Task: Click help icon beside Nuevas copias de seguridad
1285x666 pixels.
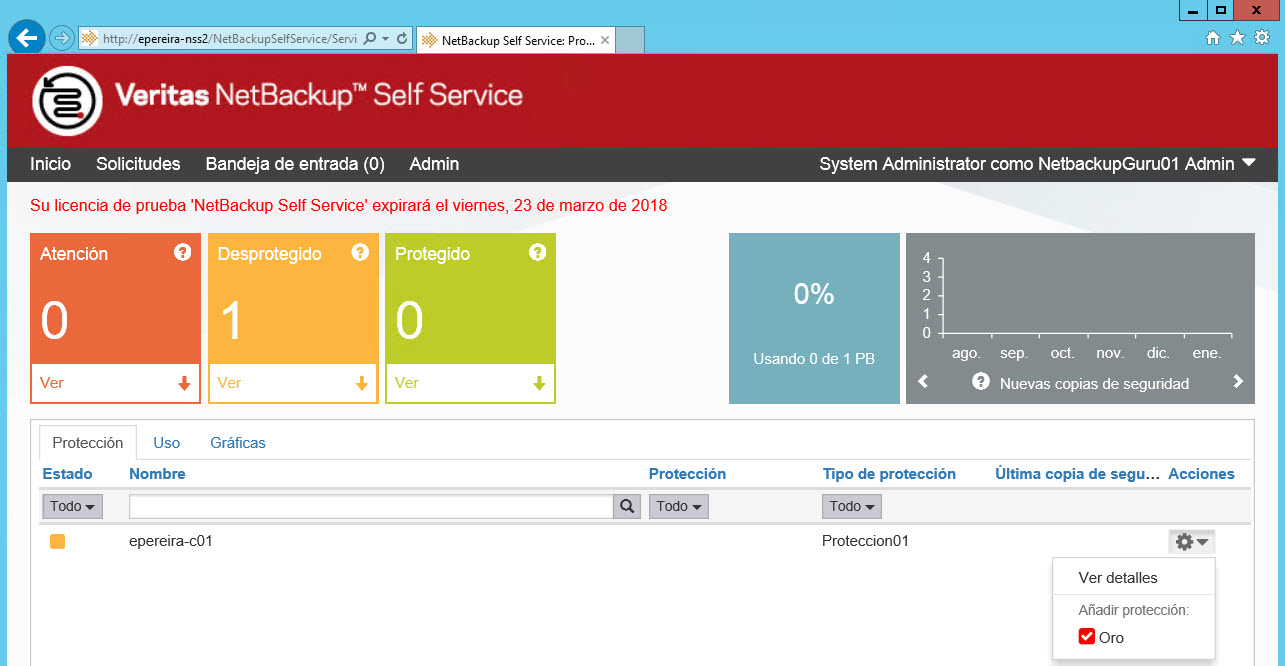Action: click(x=981, y=382)
